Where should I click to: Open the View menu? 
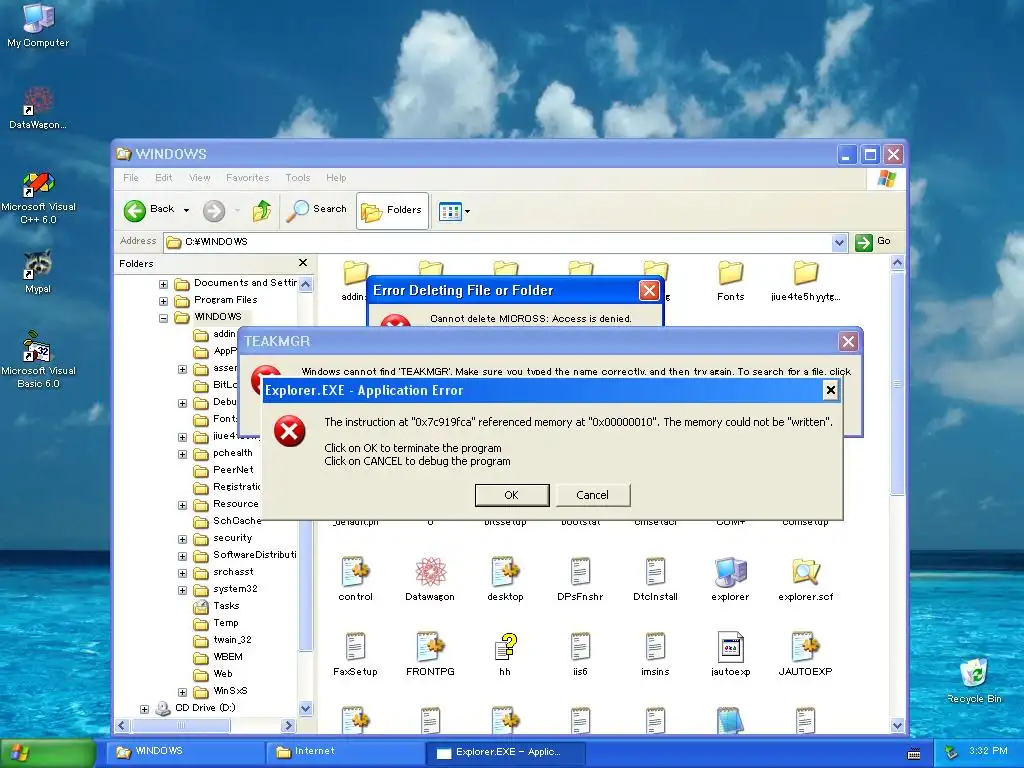tap(199, 178)
